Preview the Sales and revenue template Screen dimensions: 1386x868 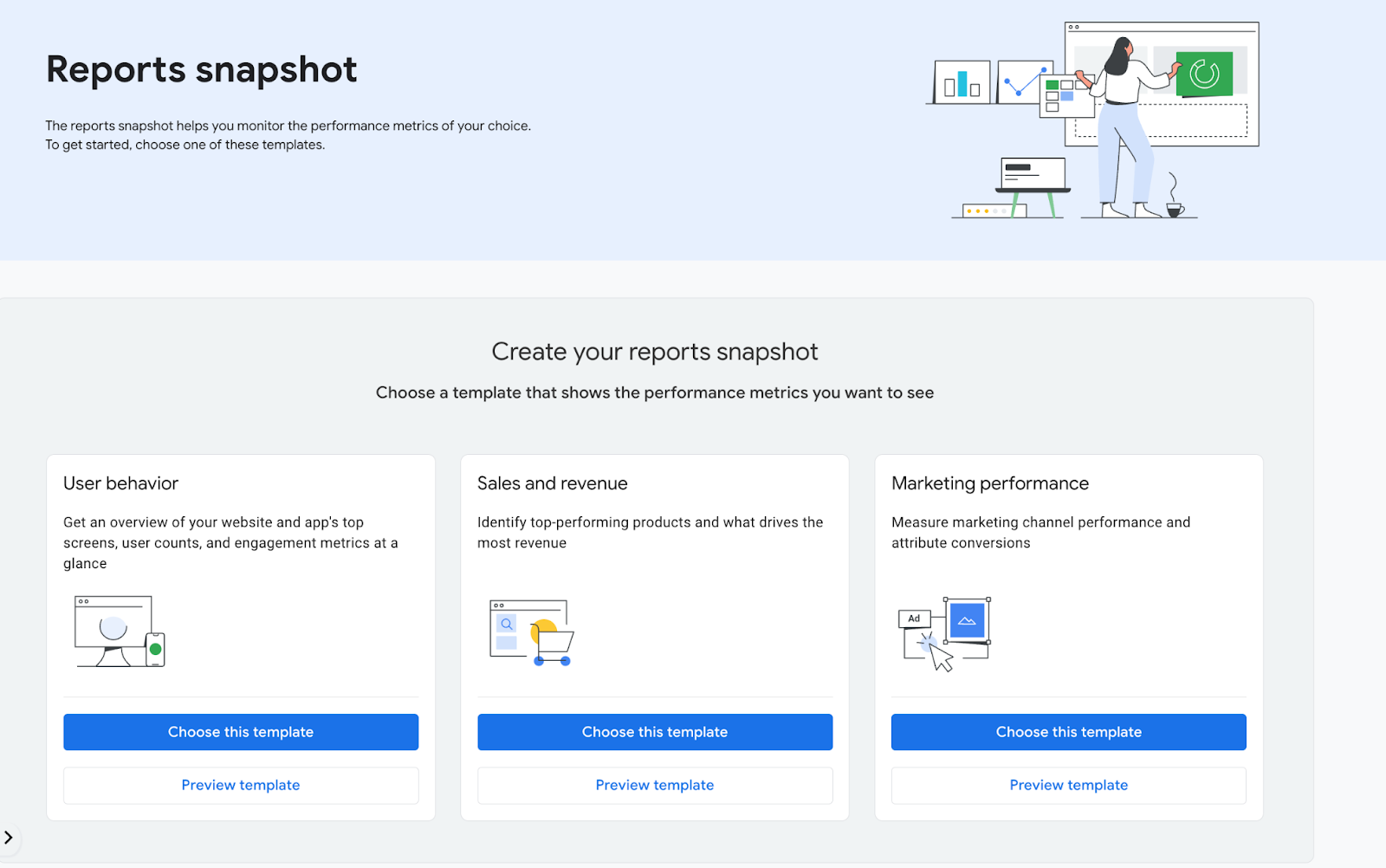pos(654,785)
